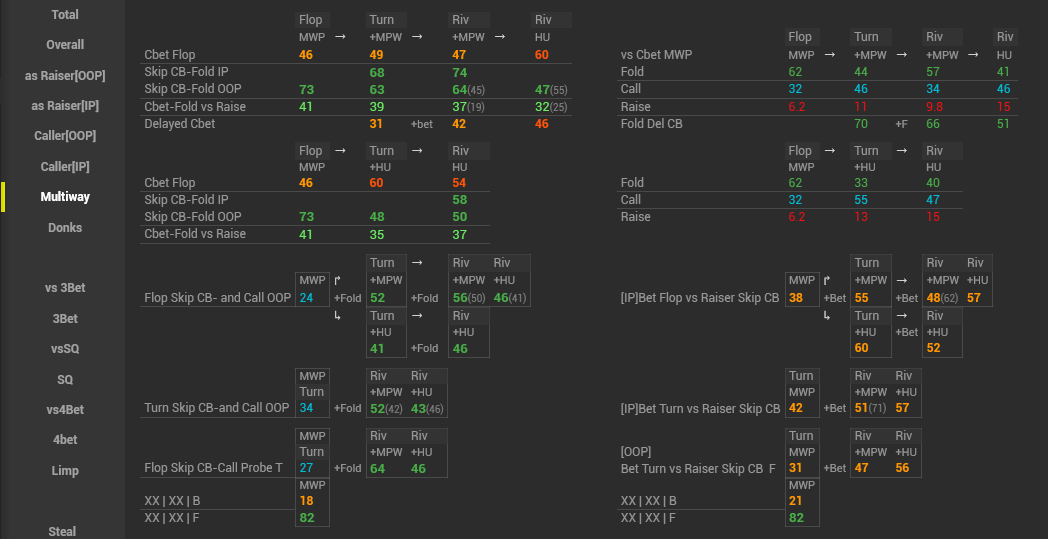Click the Delayed Cbet row label
The height and width of the screenshot is (539, 1048).
[180, 124]
